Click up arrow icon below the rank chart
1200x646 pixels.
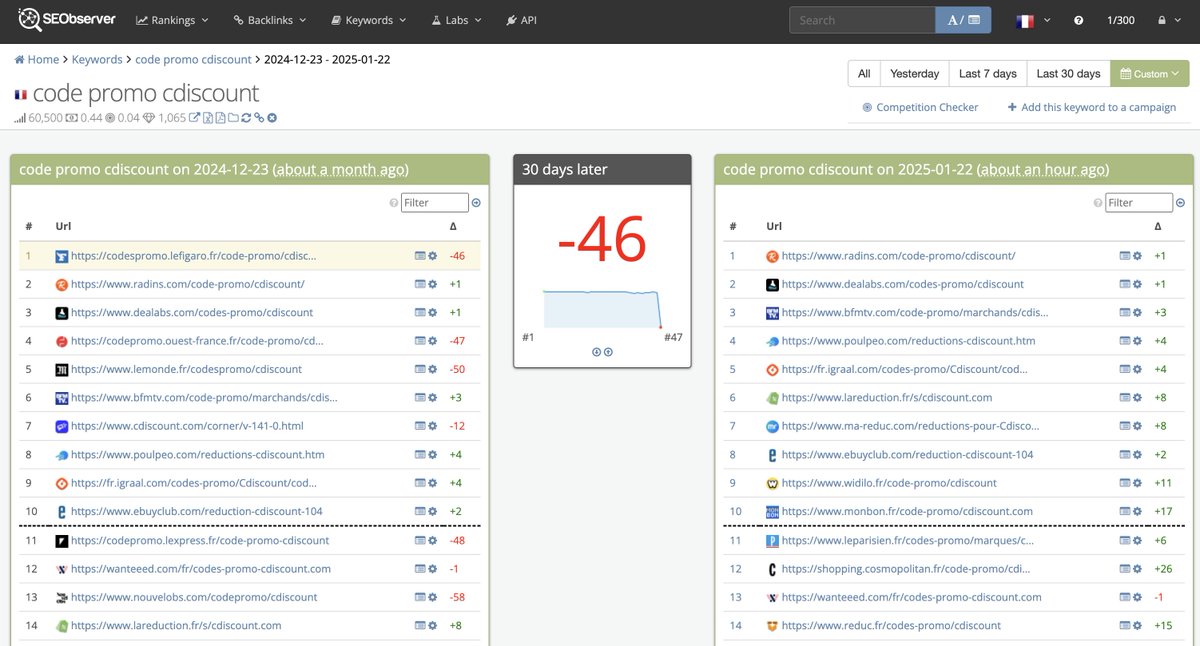point(608,352)
